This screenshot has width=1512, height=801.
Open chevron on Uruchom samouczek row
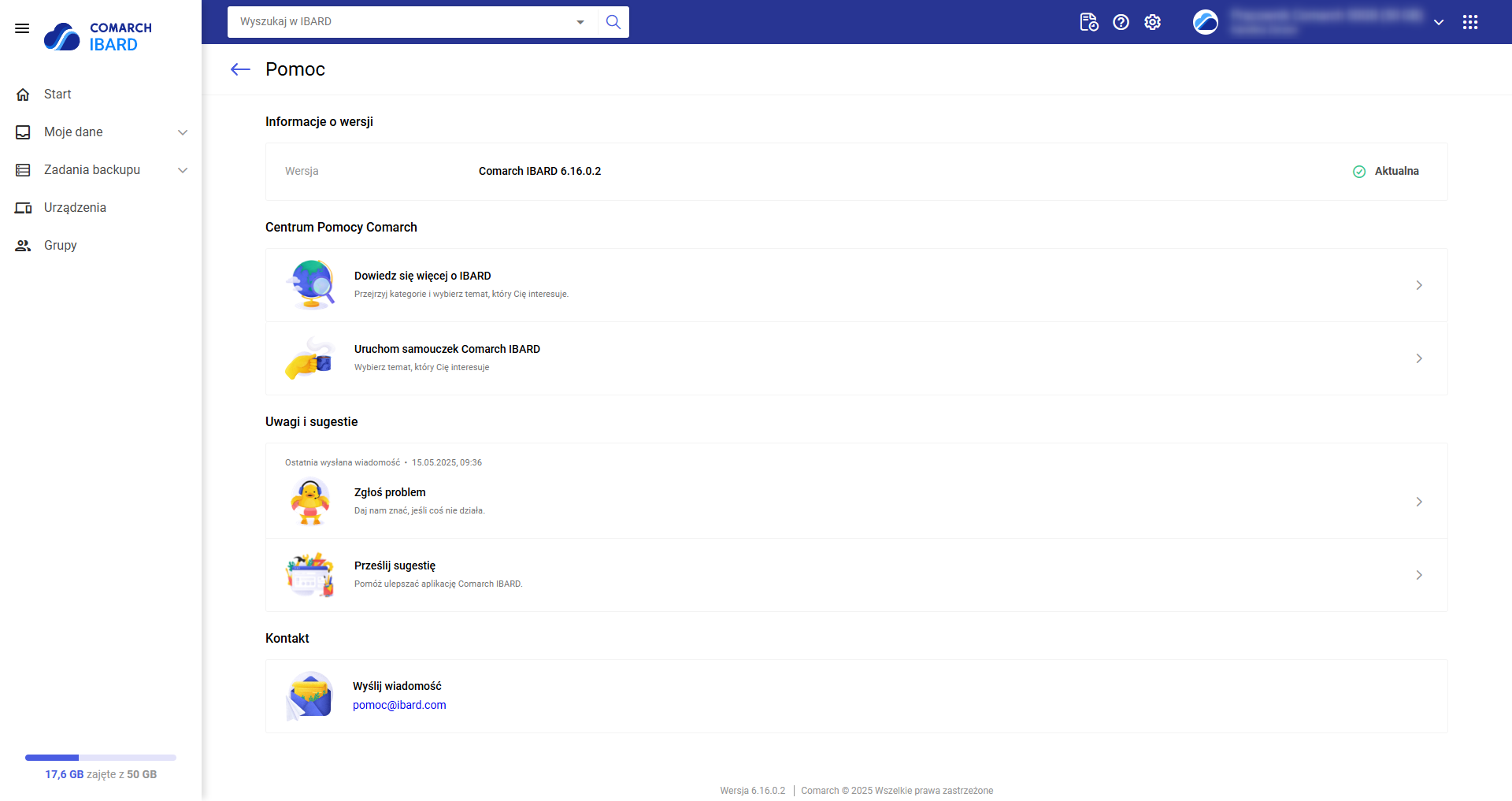pos(1419,358)
